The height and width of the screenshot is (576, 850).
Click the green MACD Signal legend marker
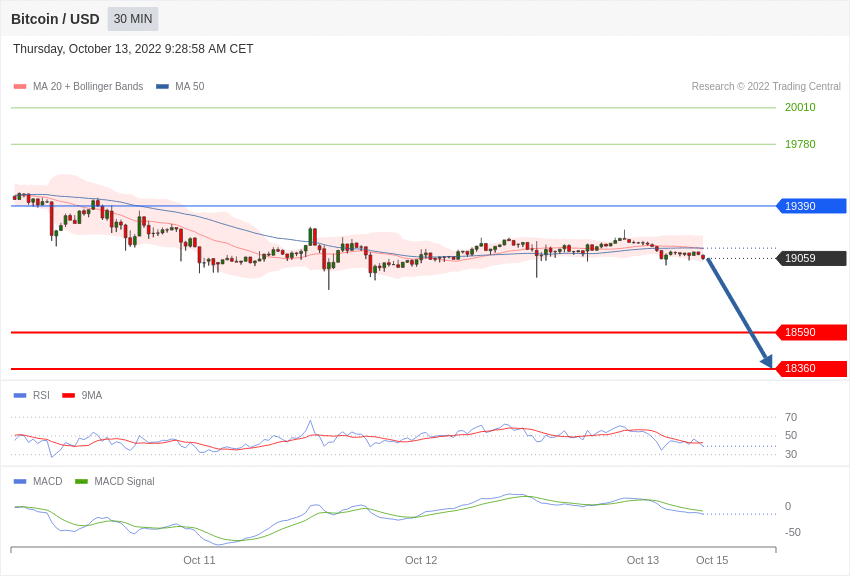pos(81,481)
